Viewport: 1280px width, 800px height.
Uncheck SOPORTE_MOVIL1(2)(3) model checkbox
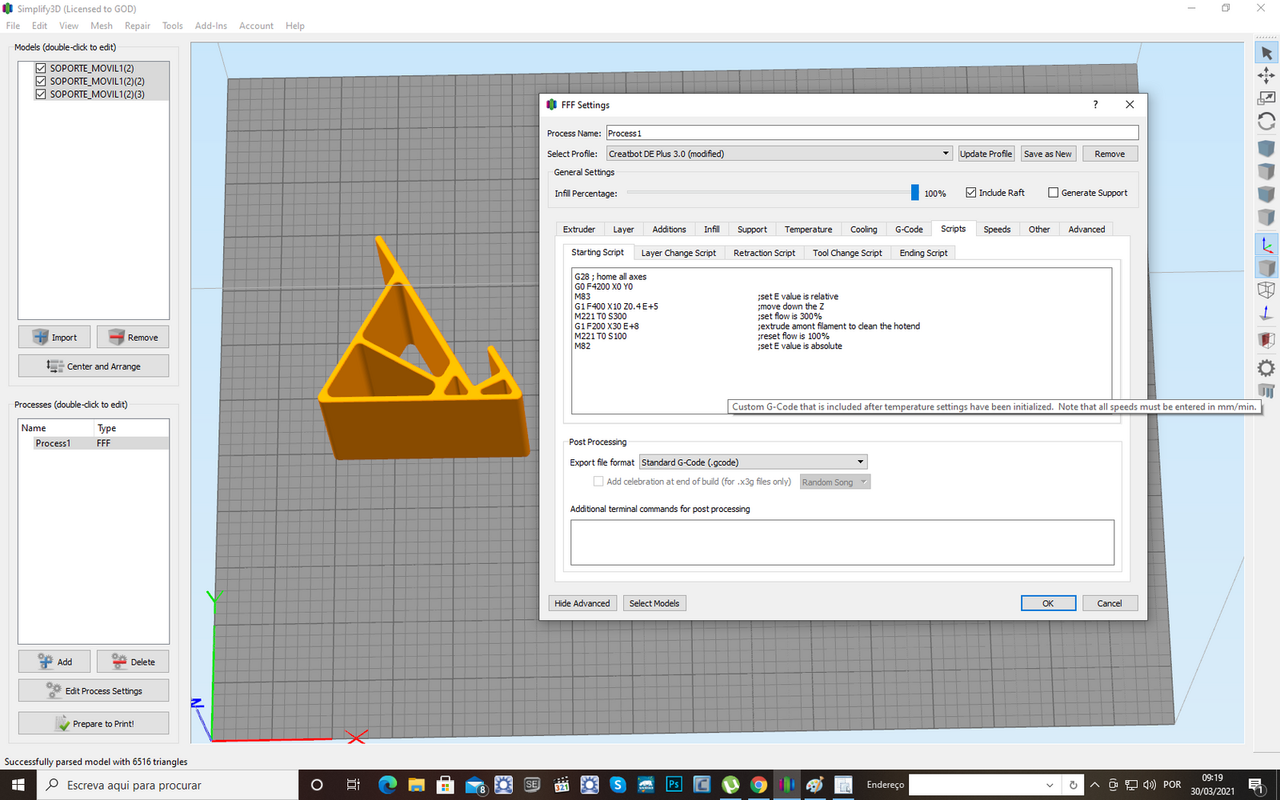click(x=41, y=94)
